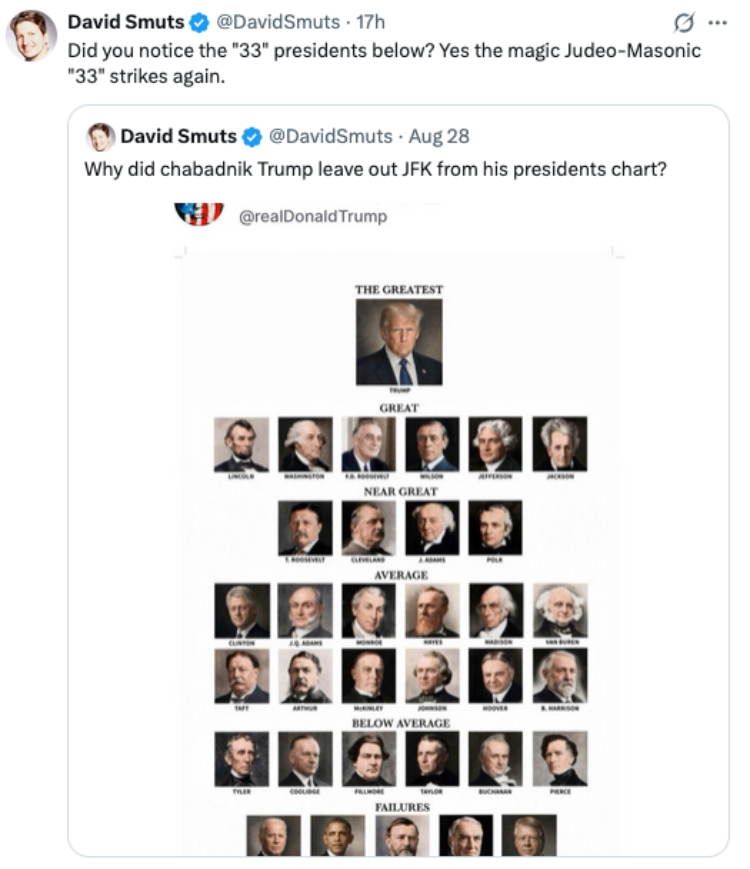Click the Polk portrait in NEAR GREAT
Image resolution: width=750 pixels, height=869 pixels.
coord(495,528)
